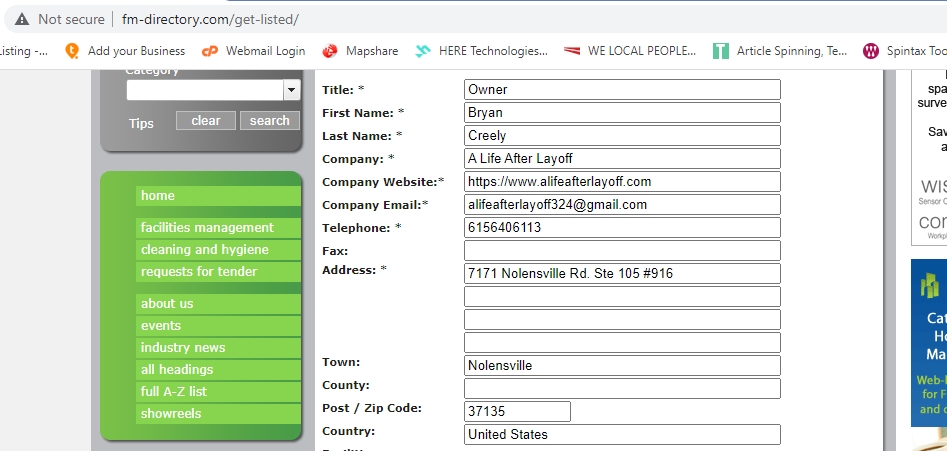
Task: Go to the home menu item
Action: pos(158,196)
